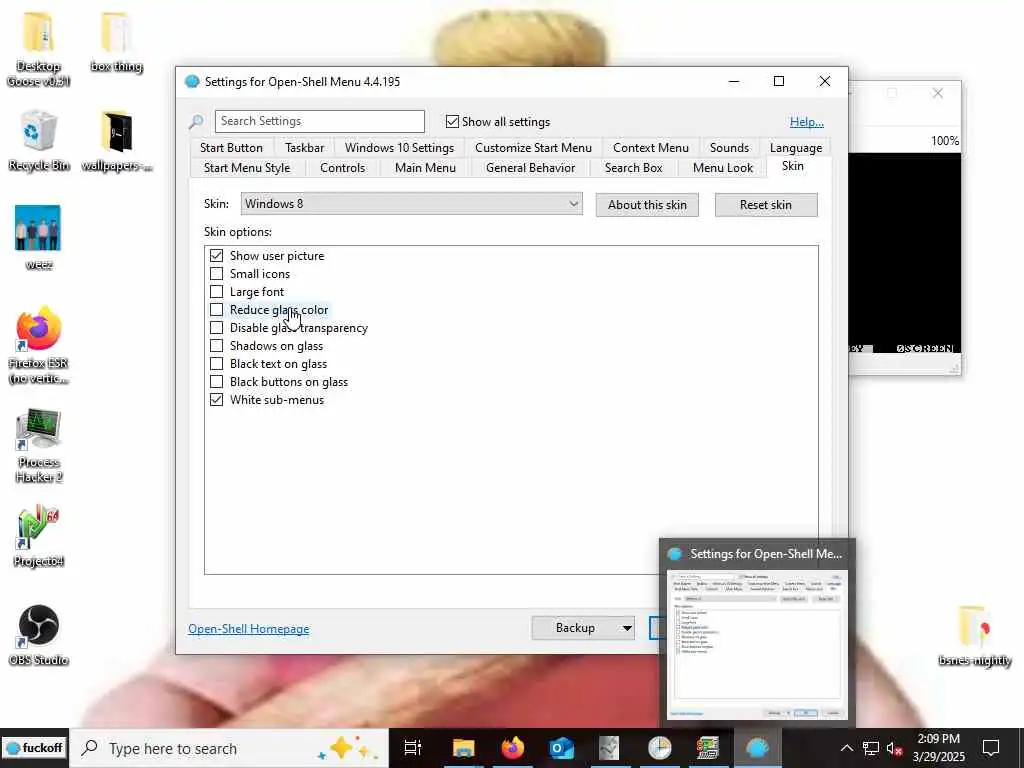This screenshot has width=1024, height=768.
Task: Click the magnifier icon beside Search Settings
Action: pyautogui.click(x=195, y=121)
